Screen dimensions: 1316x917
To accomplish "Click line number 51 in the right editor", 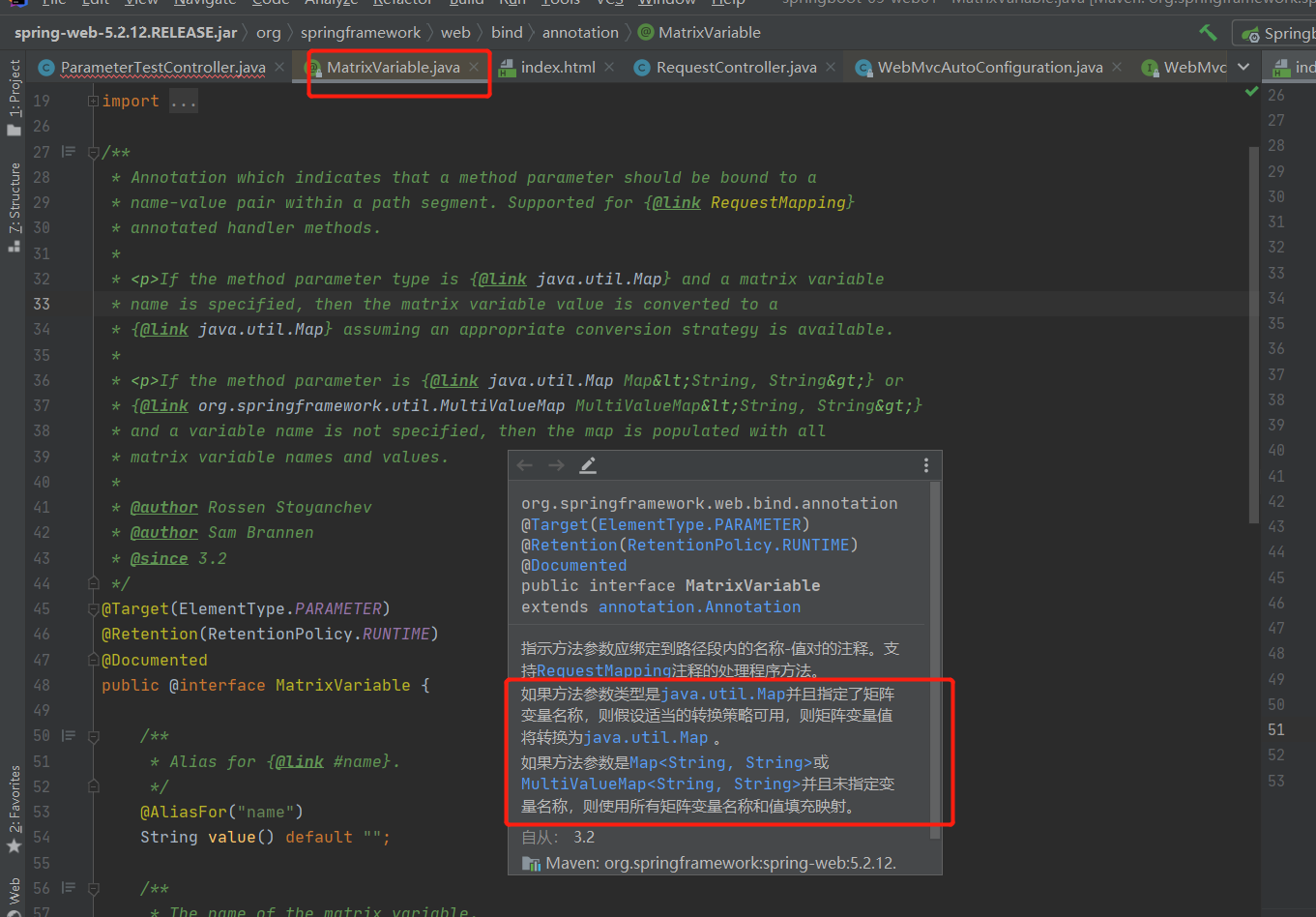I will pyautogui.click(x=1276, y=729).
